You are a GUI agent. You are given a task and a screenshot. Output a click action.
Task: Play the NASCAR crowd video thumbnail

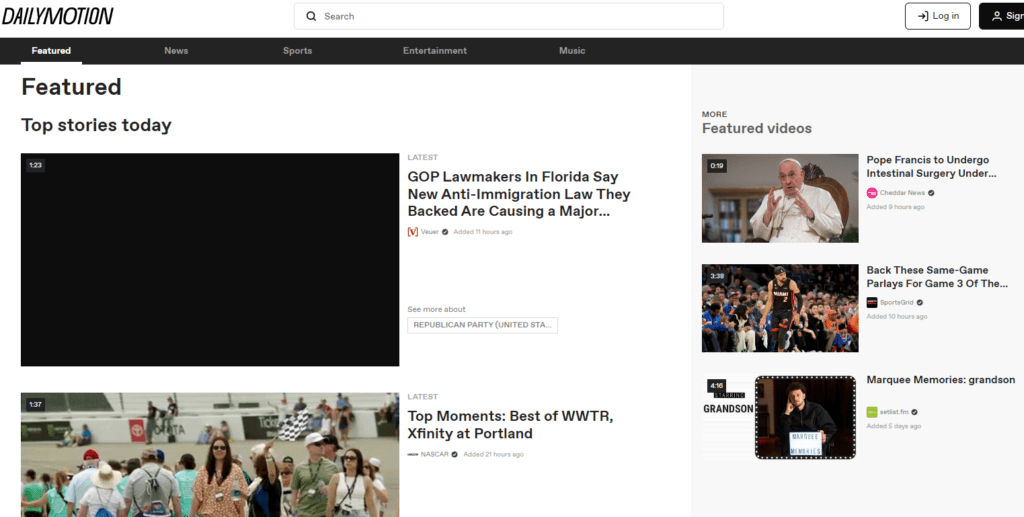(210, 455)
